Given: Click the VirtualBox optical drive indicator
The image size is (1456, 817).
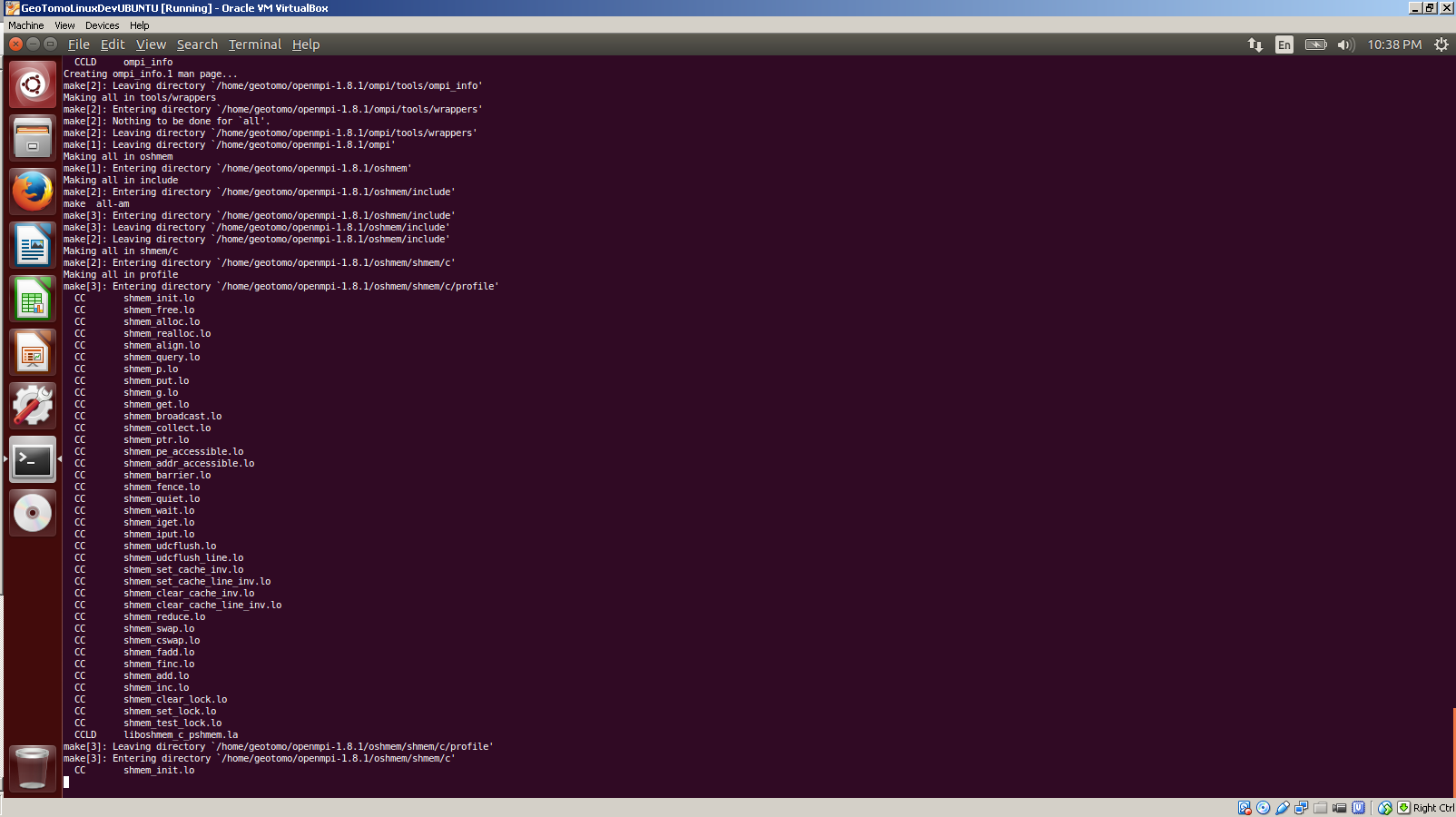Looking at the screenshot, I should [x=1264, y=808].
